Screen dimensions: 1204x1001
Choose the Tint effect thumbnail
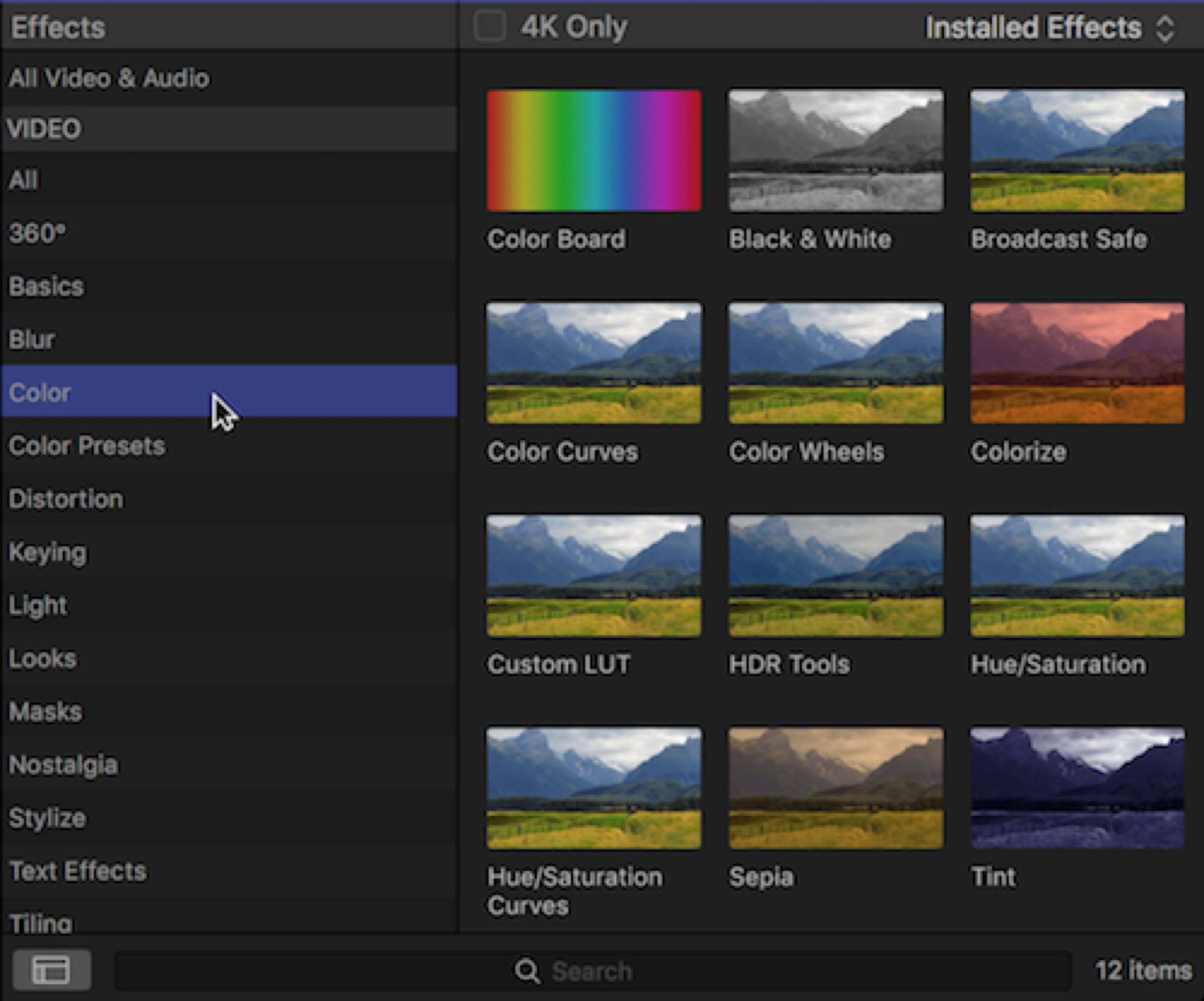1077,788
